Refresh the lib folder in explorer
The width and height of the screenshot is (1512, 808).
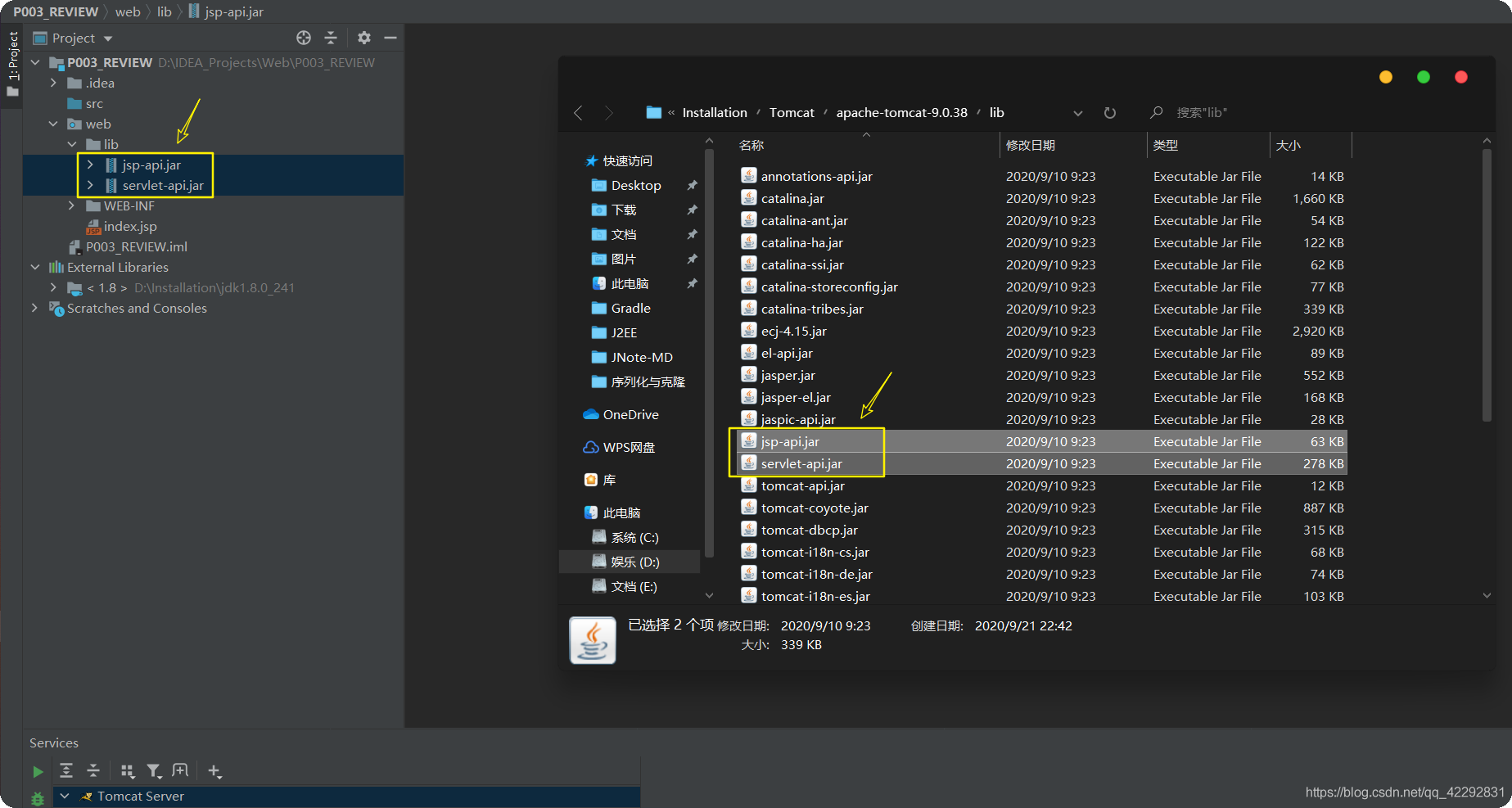(x=1110, y=113)
